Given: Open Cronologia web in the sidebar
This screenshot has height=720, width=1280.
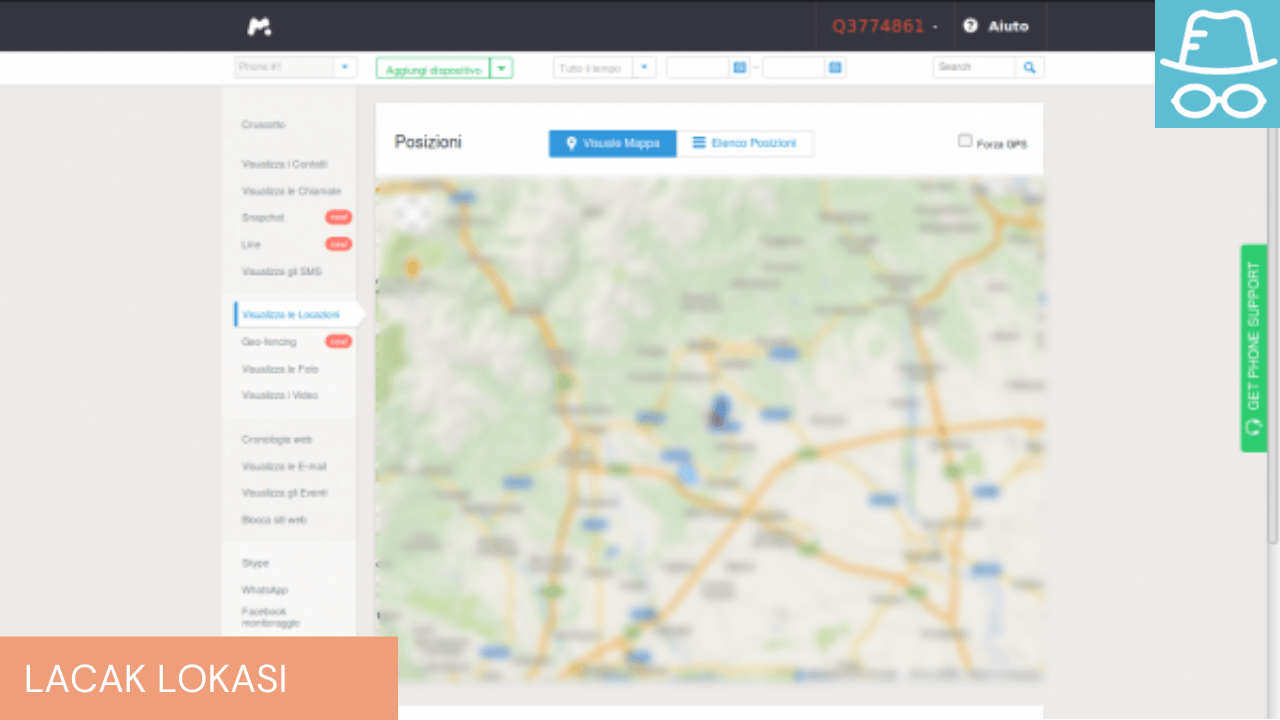Looking at the screenshot, I should click(x=277, y=439).
